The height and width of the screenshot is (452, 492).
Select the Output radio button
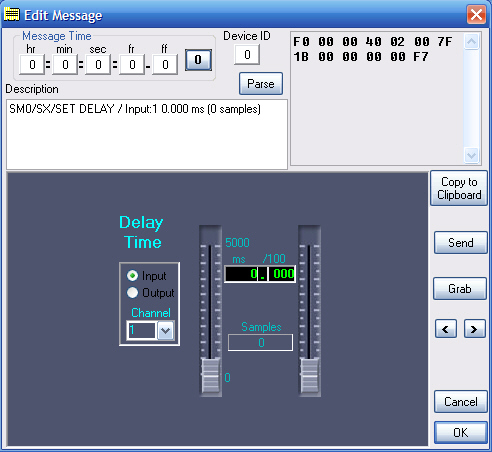132,293
